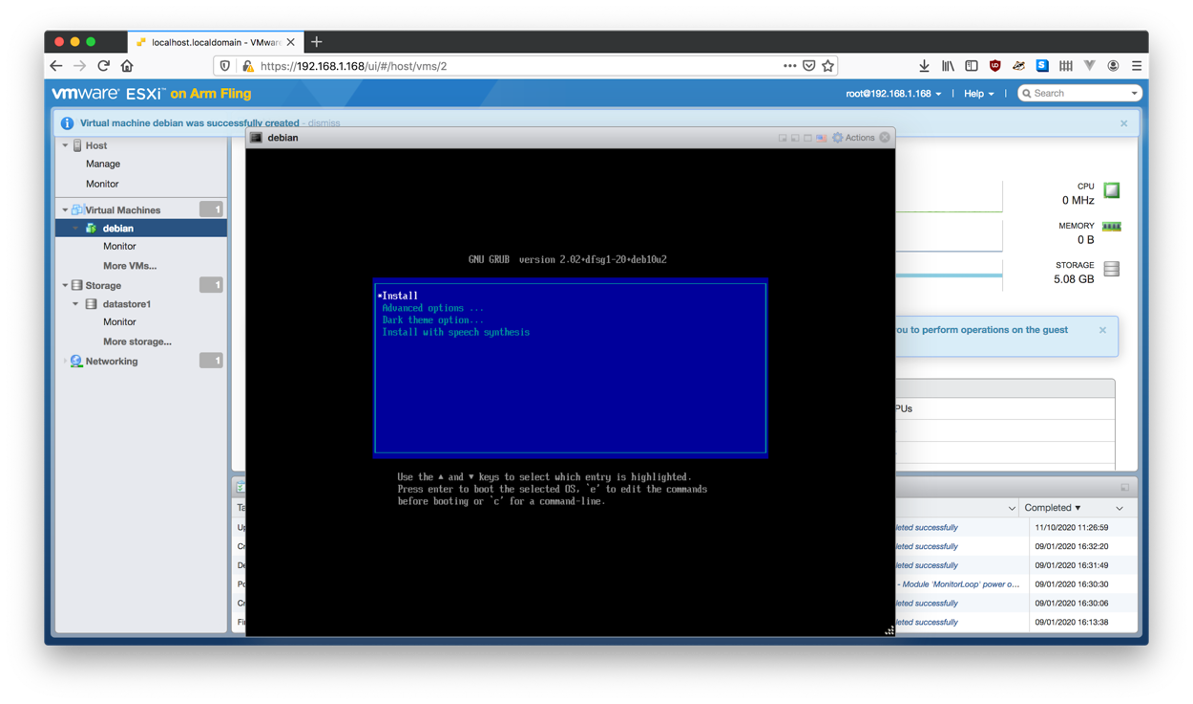The height and width of the screenshot is (704, 1193).
Task: Close the success notification banner with X
Action: tap(1124, 123)
